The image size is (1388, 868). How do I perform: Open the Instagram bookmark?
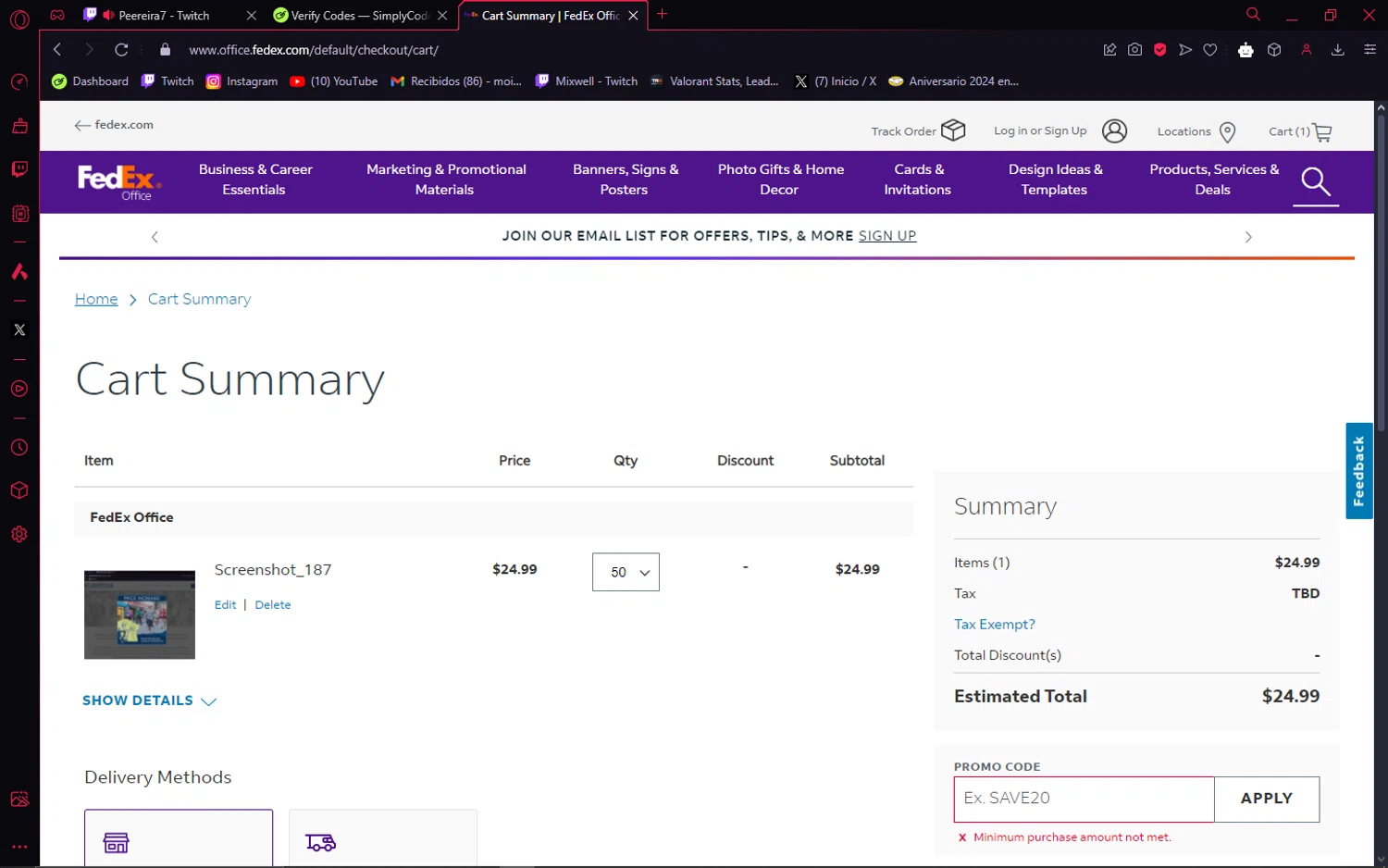click(x=242, y=81)
